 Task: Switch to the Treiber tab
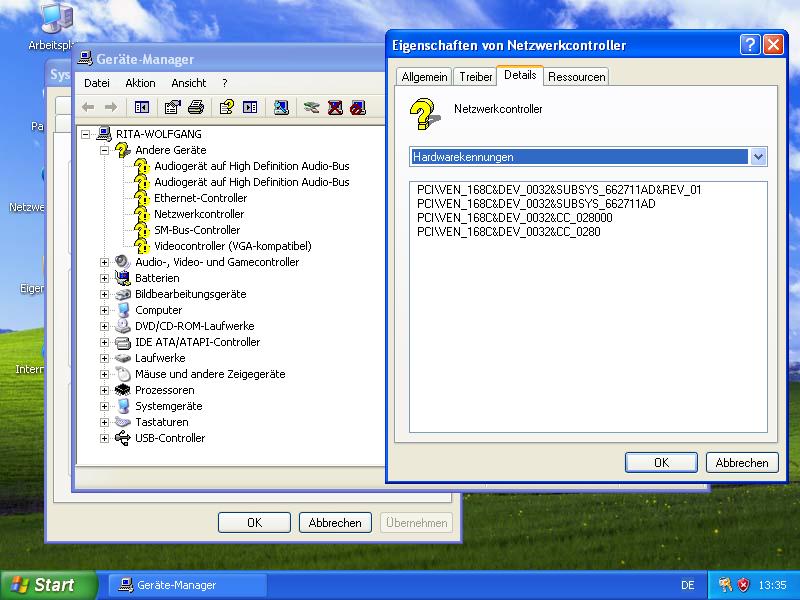(x=476, y=77)
